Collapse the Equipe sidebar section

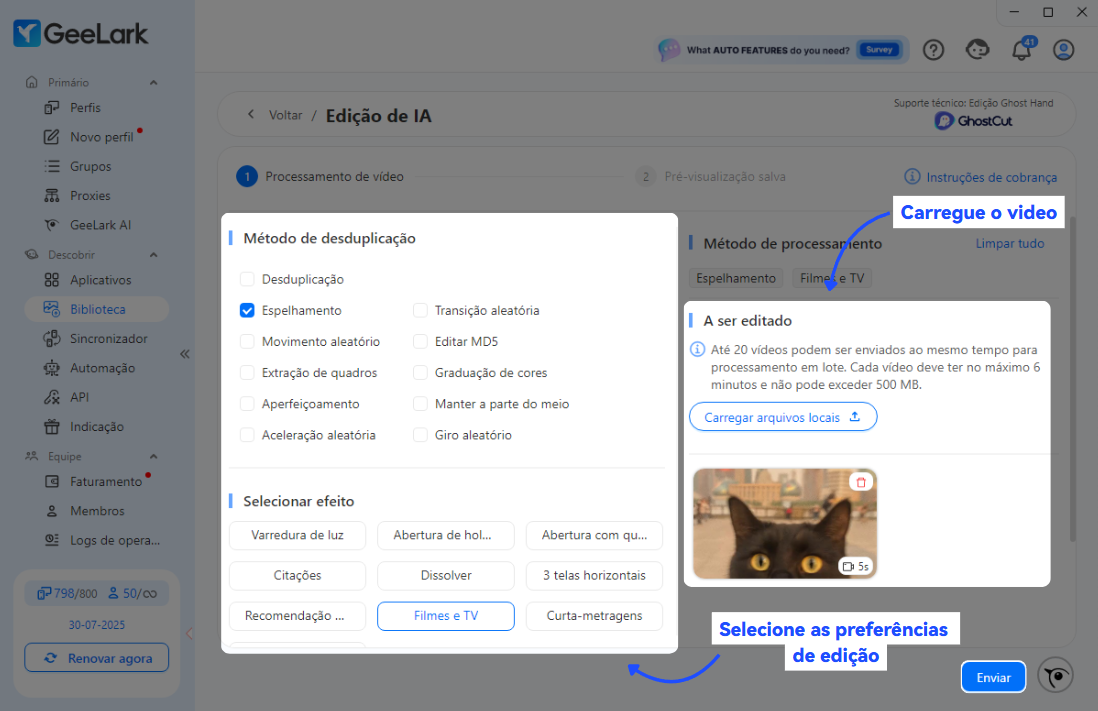point(153,457)
